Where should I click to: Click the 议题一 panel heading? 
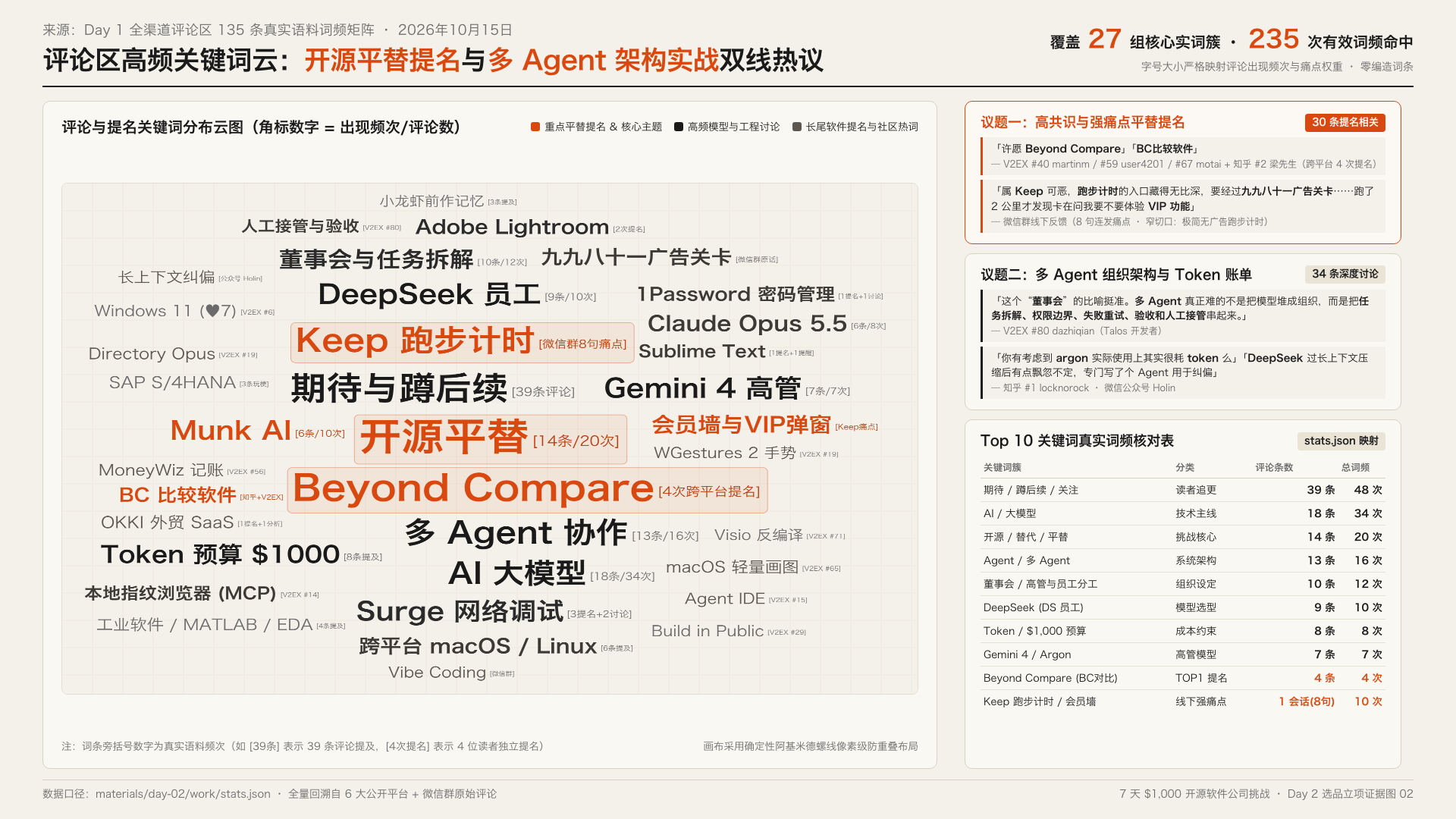tap(1082, 122)
